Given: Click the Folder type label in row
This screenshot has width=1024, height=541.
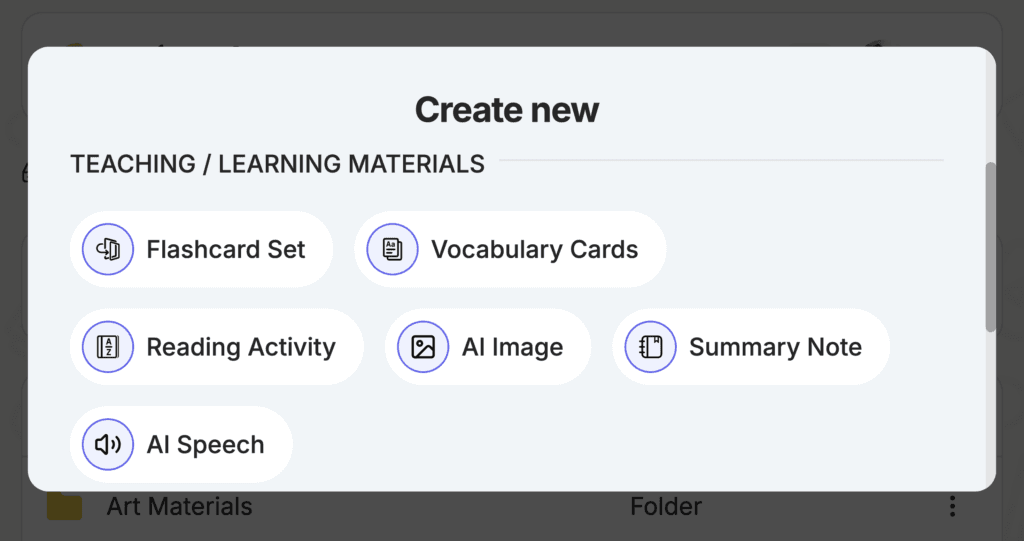Looking at the screenshot, I should tap(666, 506).
